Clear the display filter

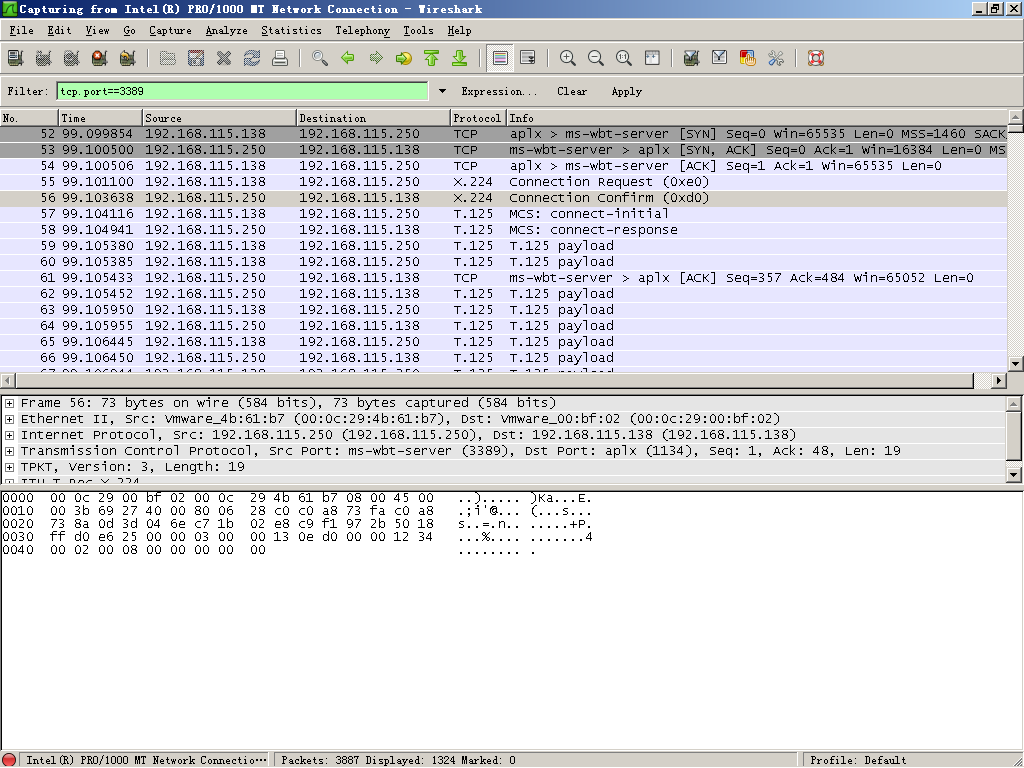[x=572, y=91]
